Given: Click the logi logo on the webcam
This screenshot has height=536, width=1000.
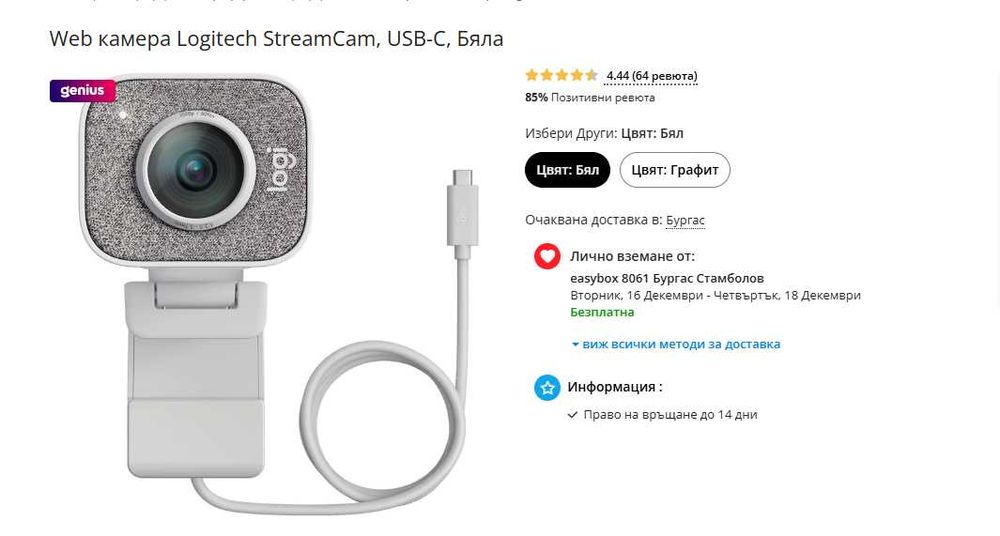Looking at the screenshot, I should click(277, 170).
